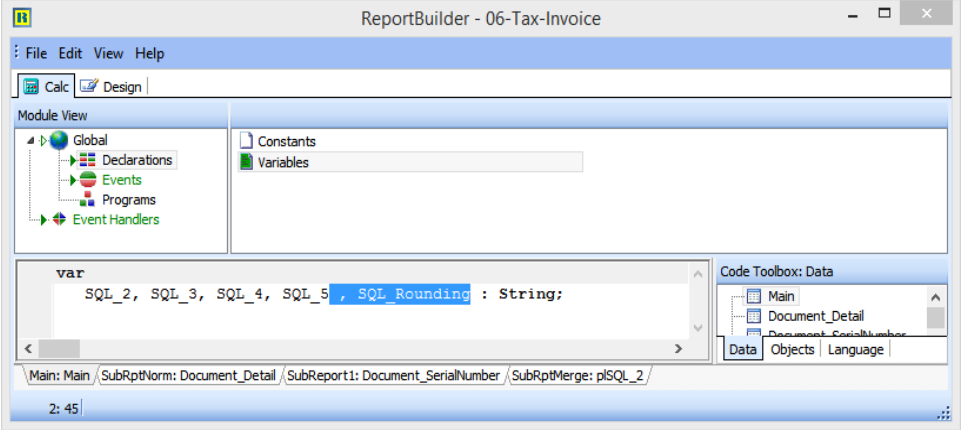Open the File menu
The height and width of the screenshot is (430, 962).
pos(36,54)
